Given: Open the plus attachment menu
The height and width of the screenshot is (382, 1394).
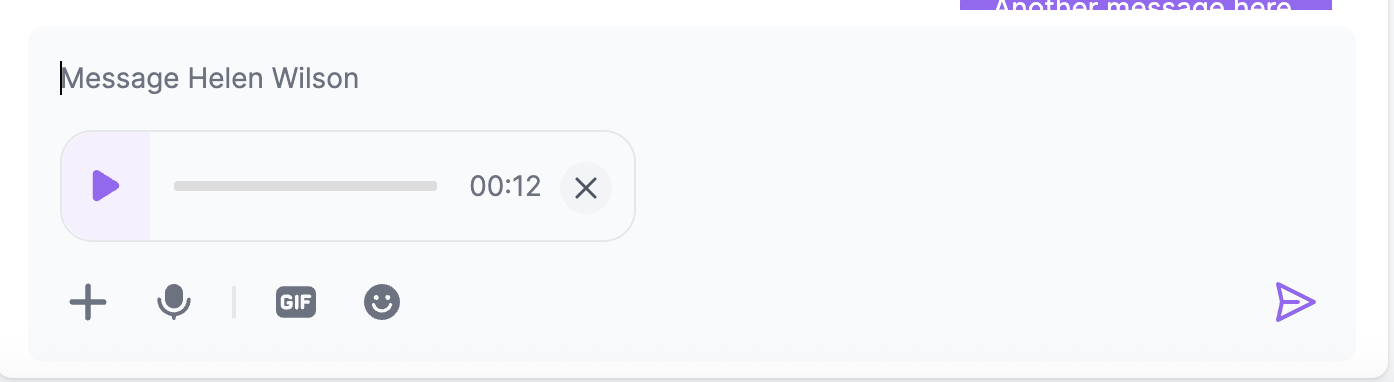Looking at the screenshot, I should (88, 301).
